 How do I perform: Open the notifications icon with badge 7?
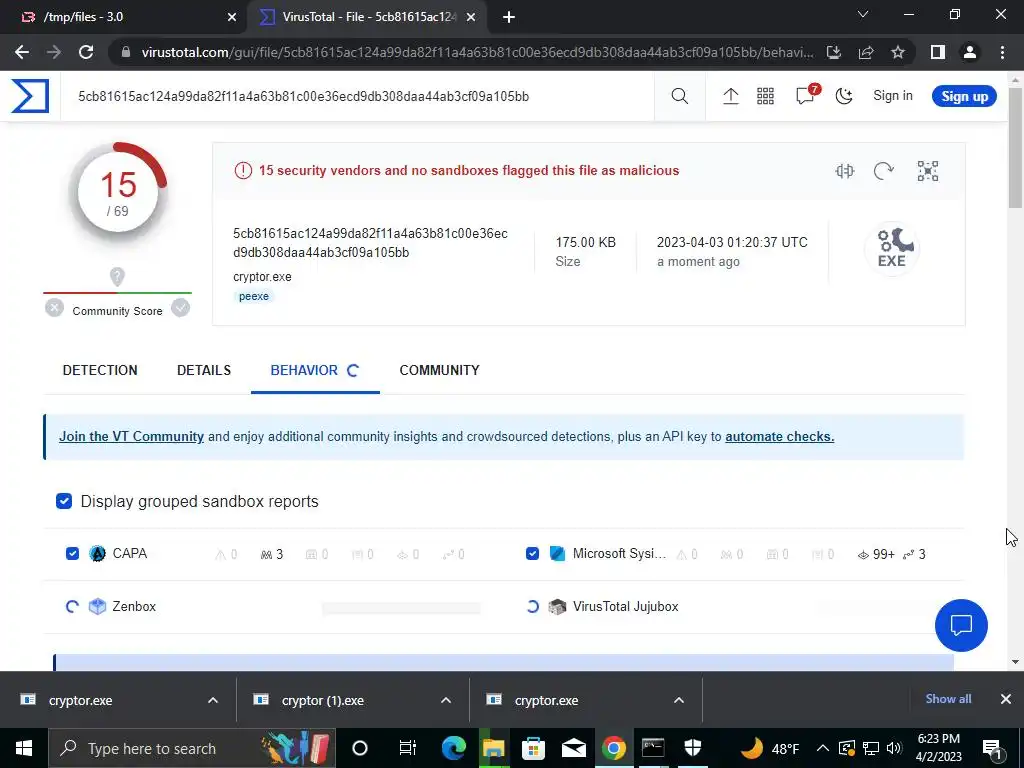pyautogui.click(x=807, y=95)
